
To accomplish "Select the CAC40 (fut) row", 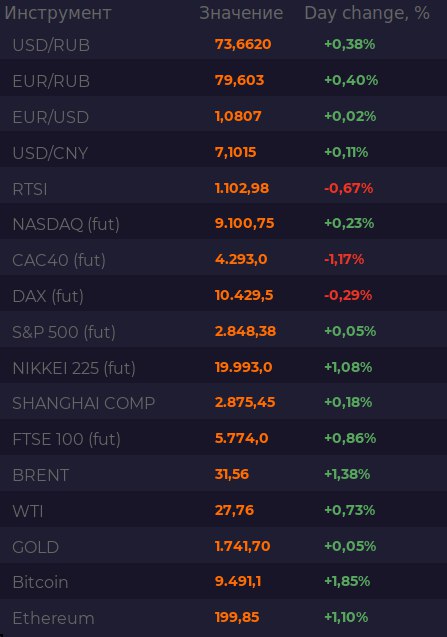I will coord(224,259).
